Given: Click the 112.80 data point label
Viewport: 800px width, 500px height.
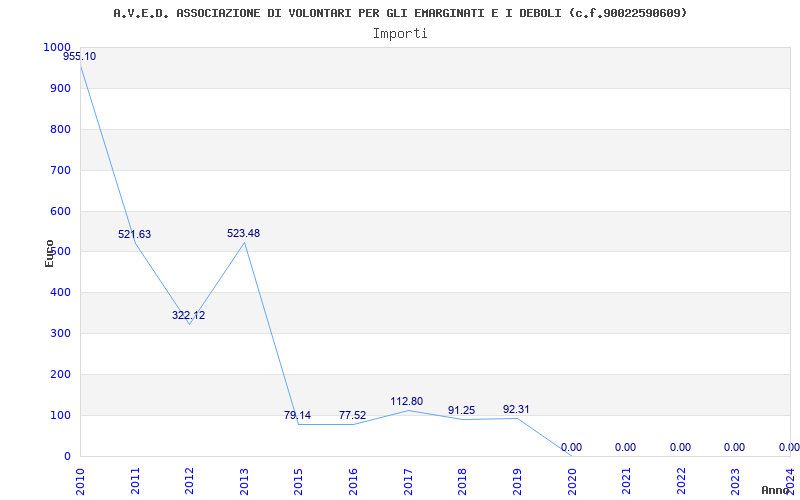Looking at the screenshot, I should tap(407, 402).
